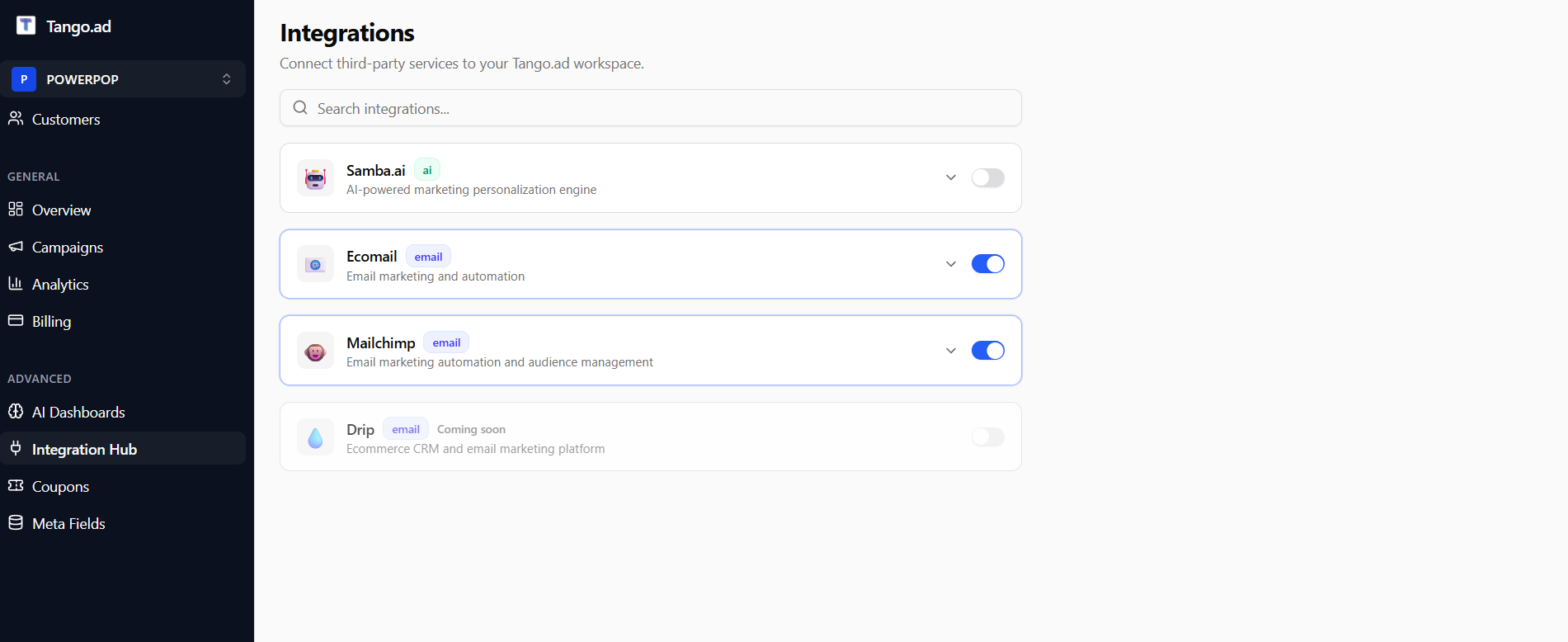The width and height of the screenshot is (1568, 642).
Task: Click the Mailchimp monkey logo
Action: tap(315, 351)
